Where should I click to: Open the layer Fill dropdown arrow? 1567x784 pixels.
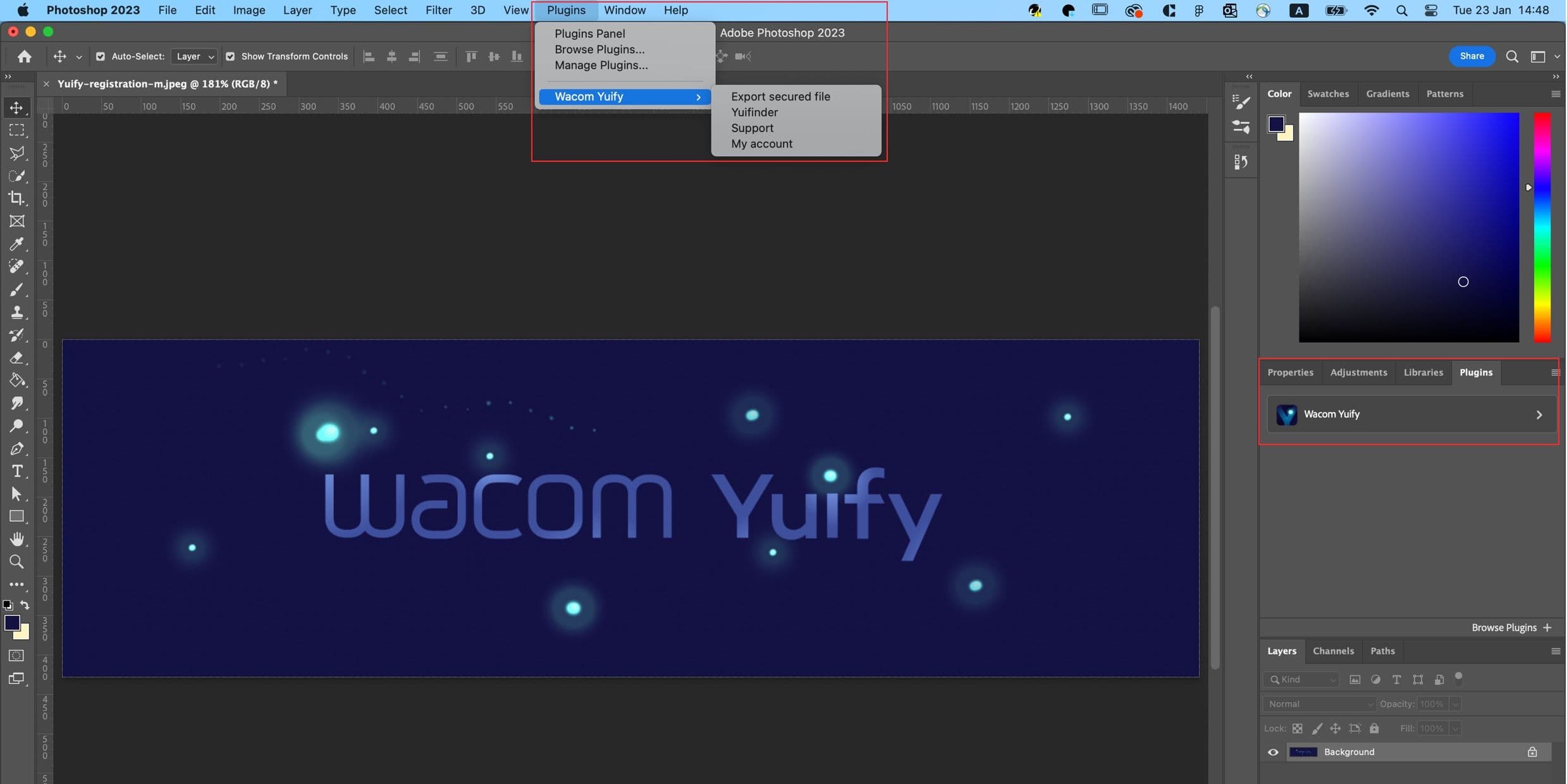coord(1455,728)
